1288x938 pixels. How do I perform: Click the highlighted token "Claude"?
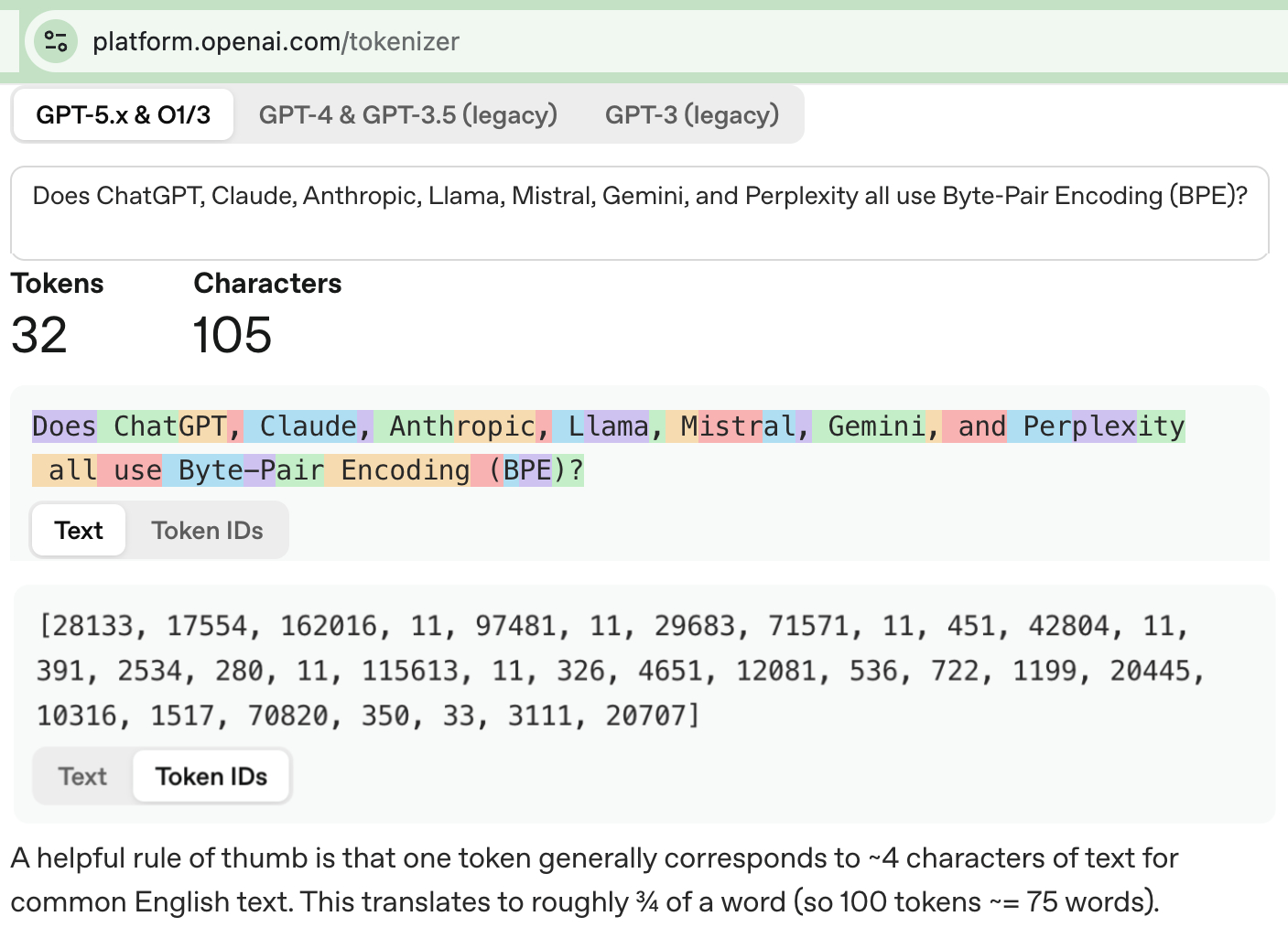point(300,426)
